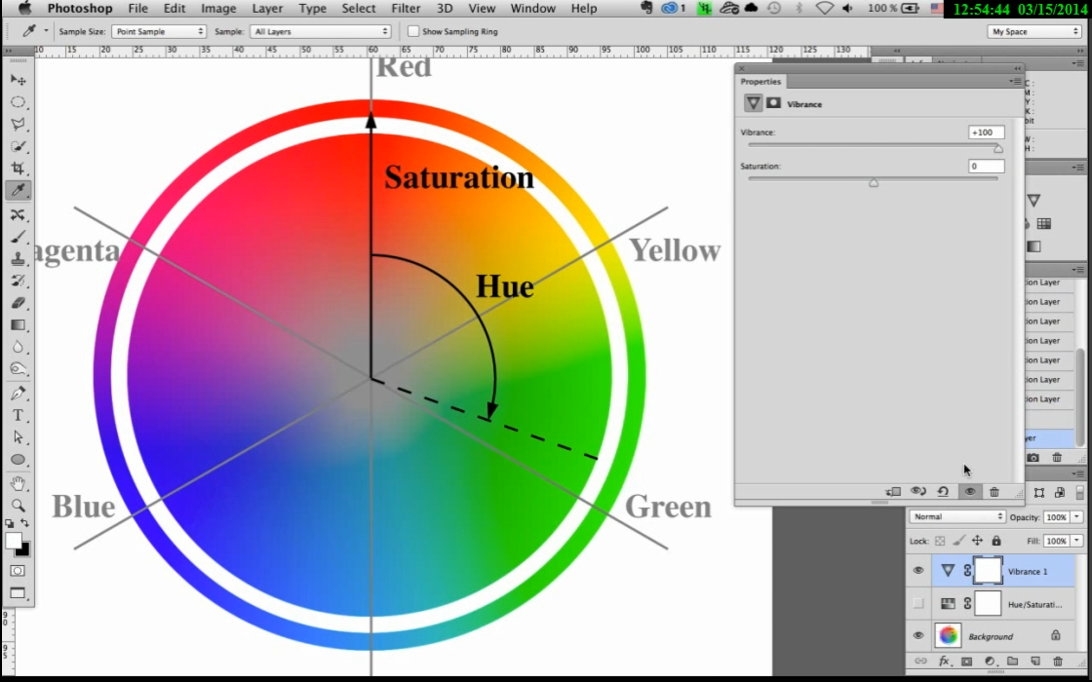Image resolution: width=1092 pixels, height=682 pixels.
Task: Delete layer with Layers panel trash
Action: pyautogui.click(x=1058, y=661)
